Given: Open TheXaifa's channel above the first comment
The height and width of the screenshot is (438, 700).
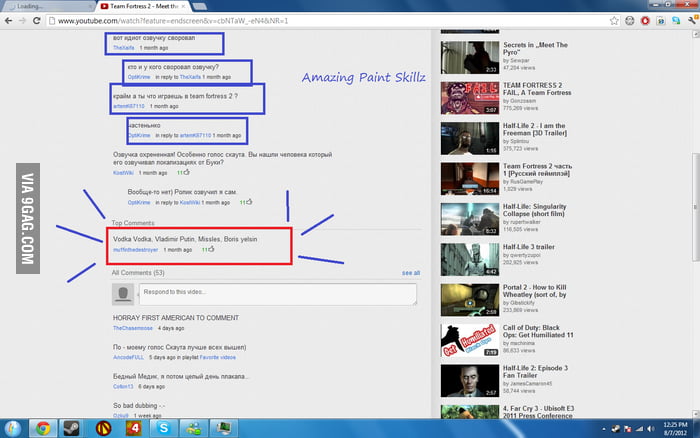Looking at the screenshot, I should [124, 48].
